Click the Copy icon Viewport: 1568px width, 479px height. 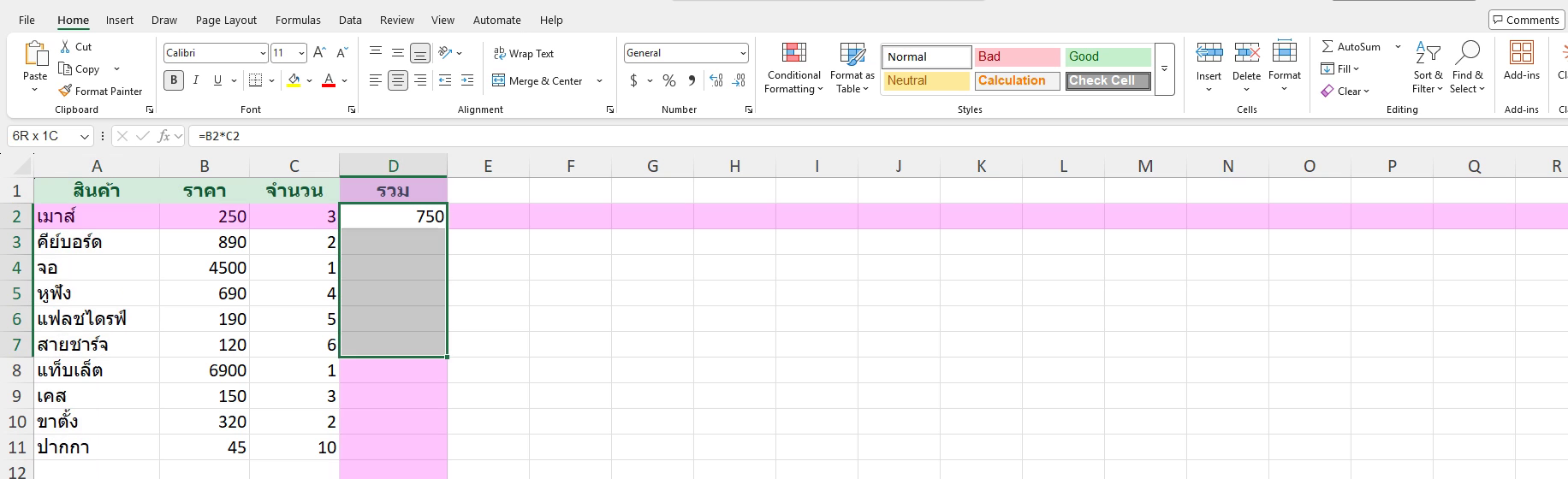(x=65, y=69)
